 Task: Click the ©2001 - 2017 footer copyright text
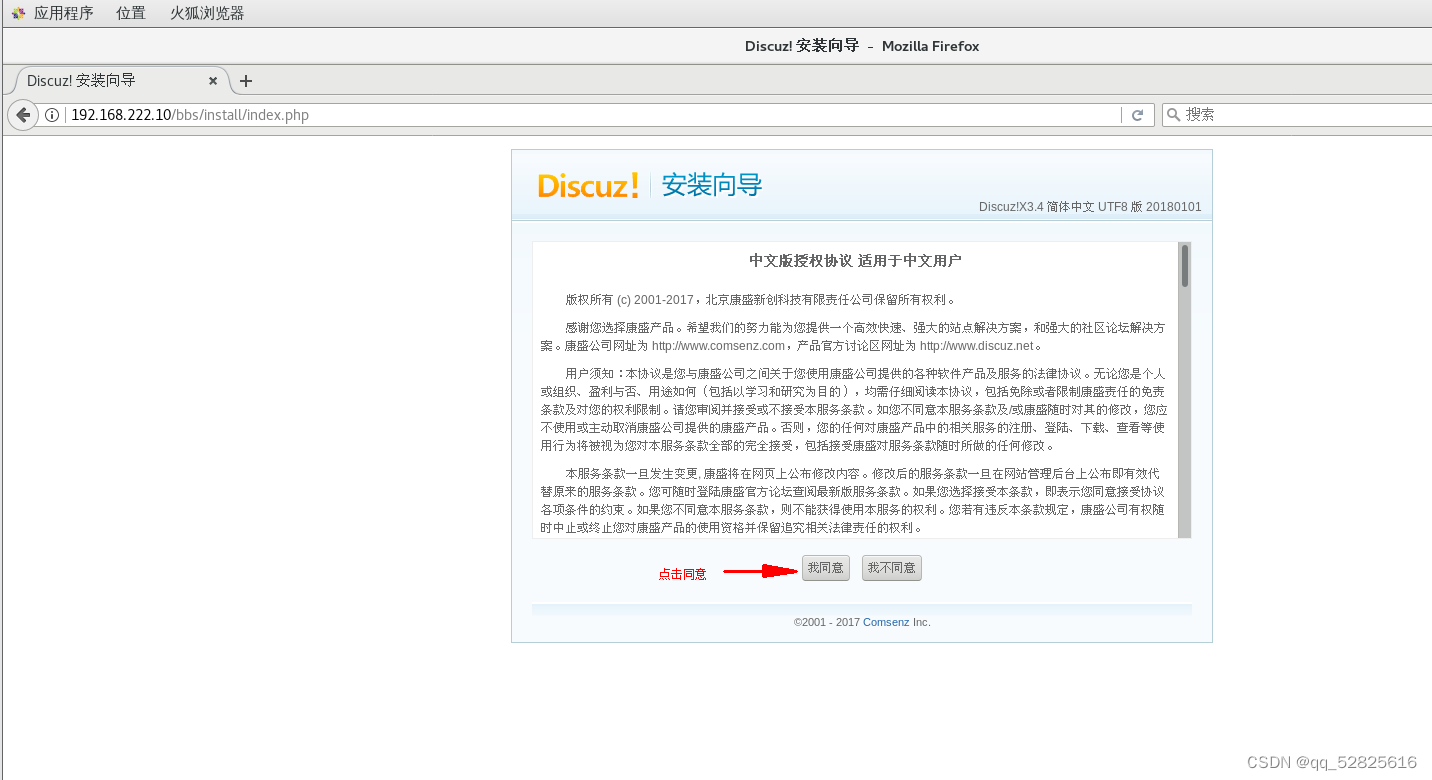pyautogui.click(x=827, y=622)
